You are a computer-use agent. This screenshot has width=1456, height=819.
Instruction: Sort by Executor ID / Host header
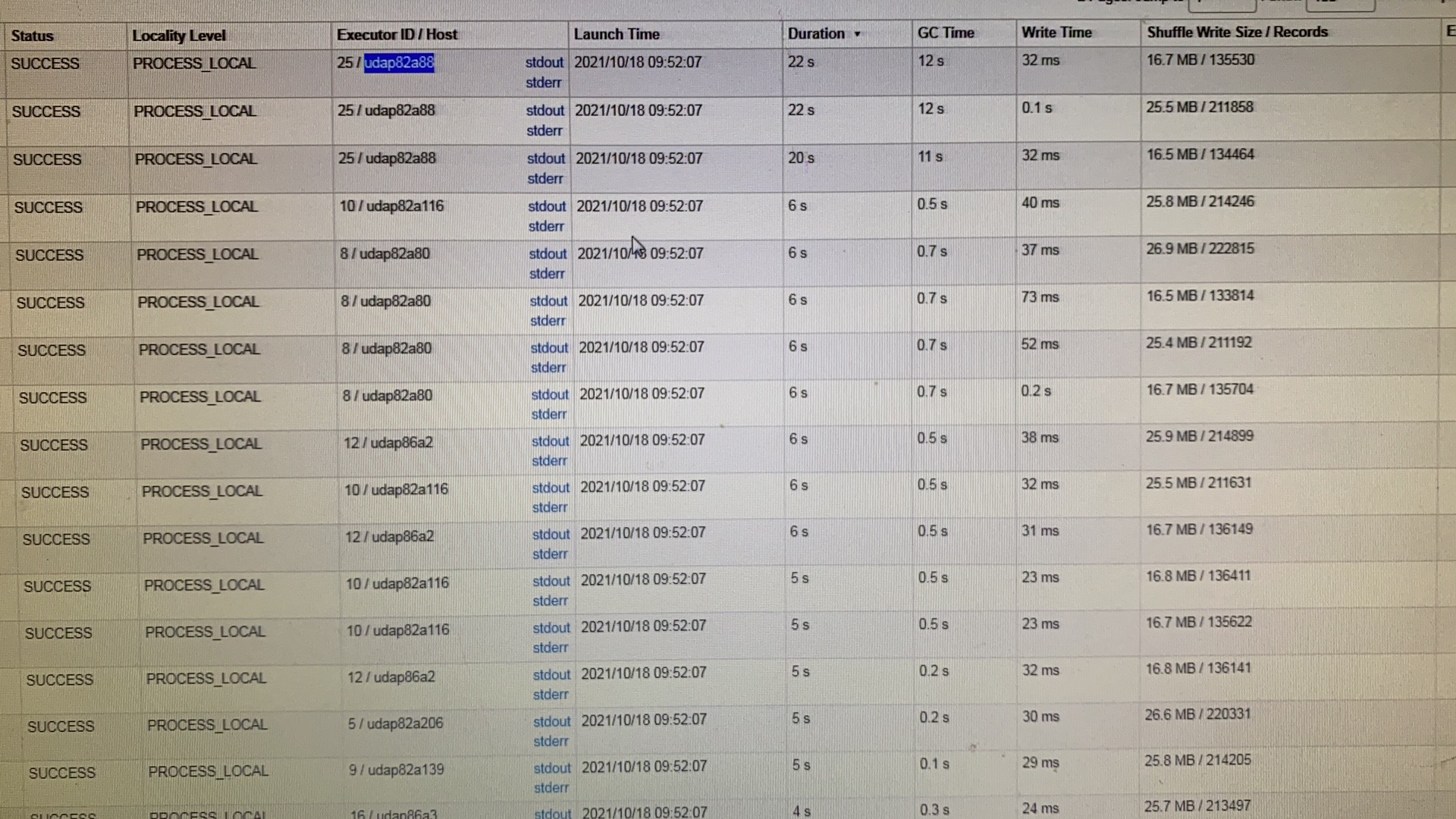click(x=397, y=34)
